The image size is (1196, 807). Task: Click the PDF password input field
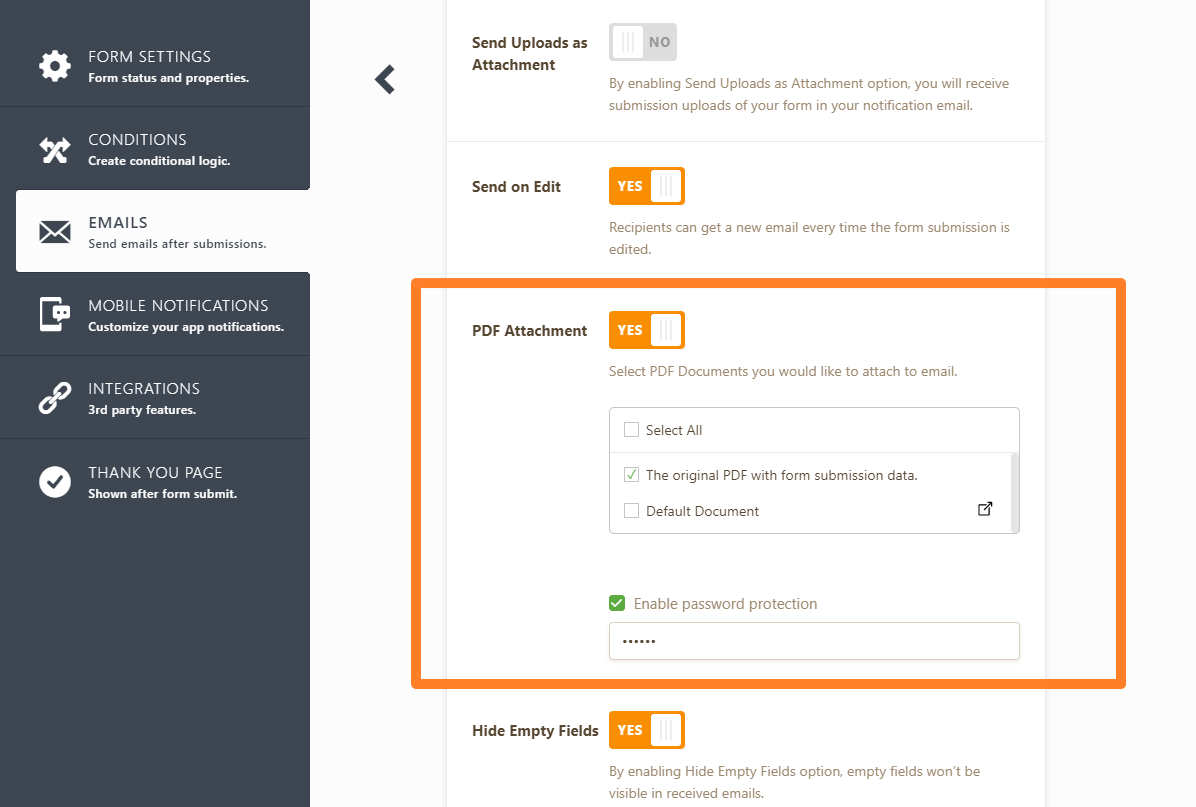(x=814, y=641)
